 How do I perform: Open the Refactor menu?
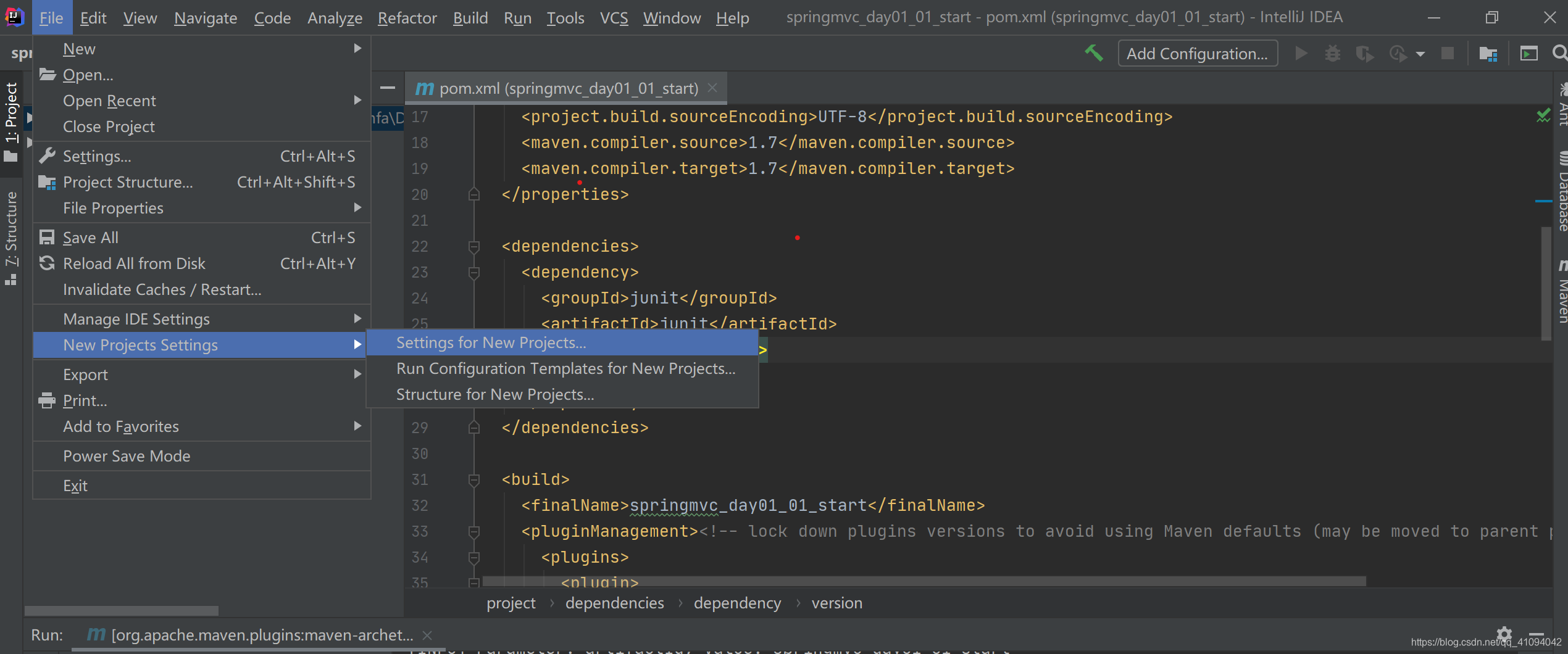pyautogui.click(x=407, y=18)
